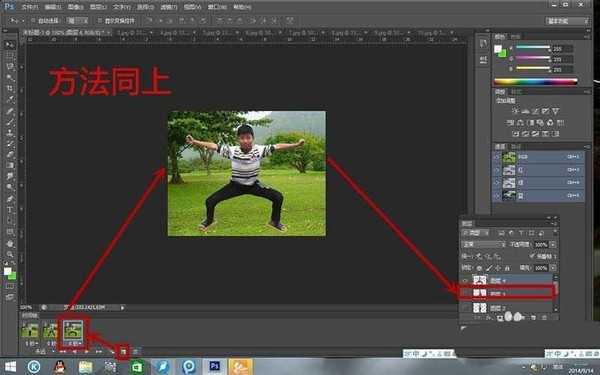Open the layer Fill slider arrow

tap(553, 268)
